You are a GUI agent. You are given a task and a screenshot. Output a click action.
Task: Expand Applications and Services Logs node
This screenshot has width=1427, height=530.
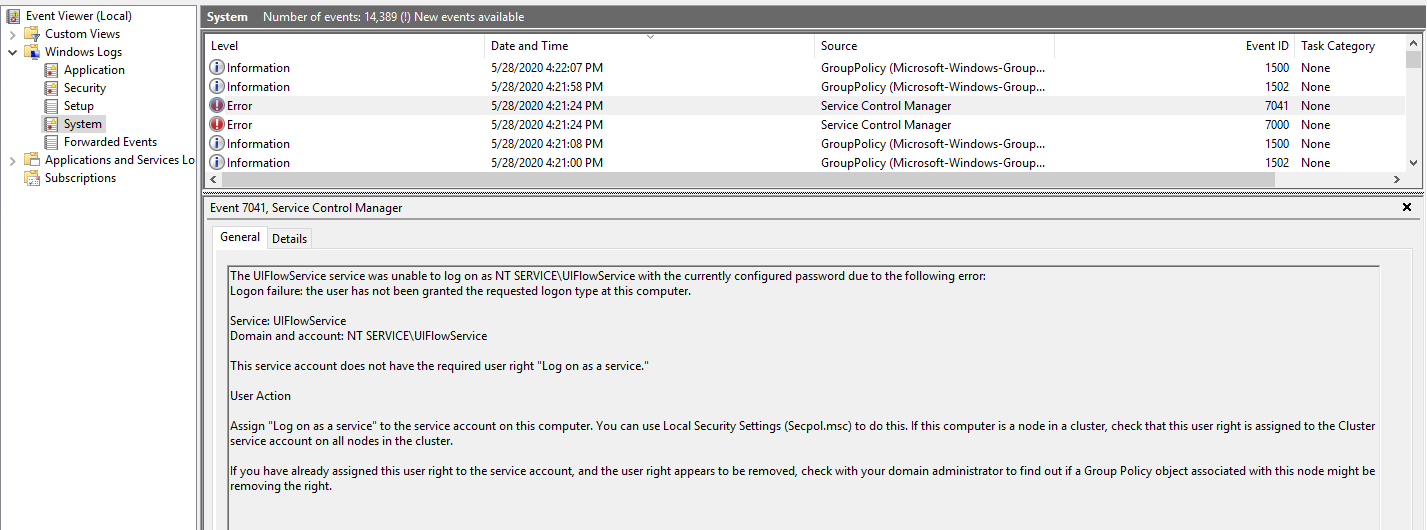12,160
